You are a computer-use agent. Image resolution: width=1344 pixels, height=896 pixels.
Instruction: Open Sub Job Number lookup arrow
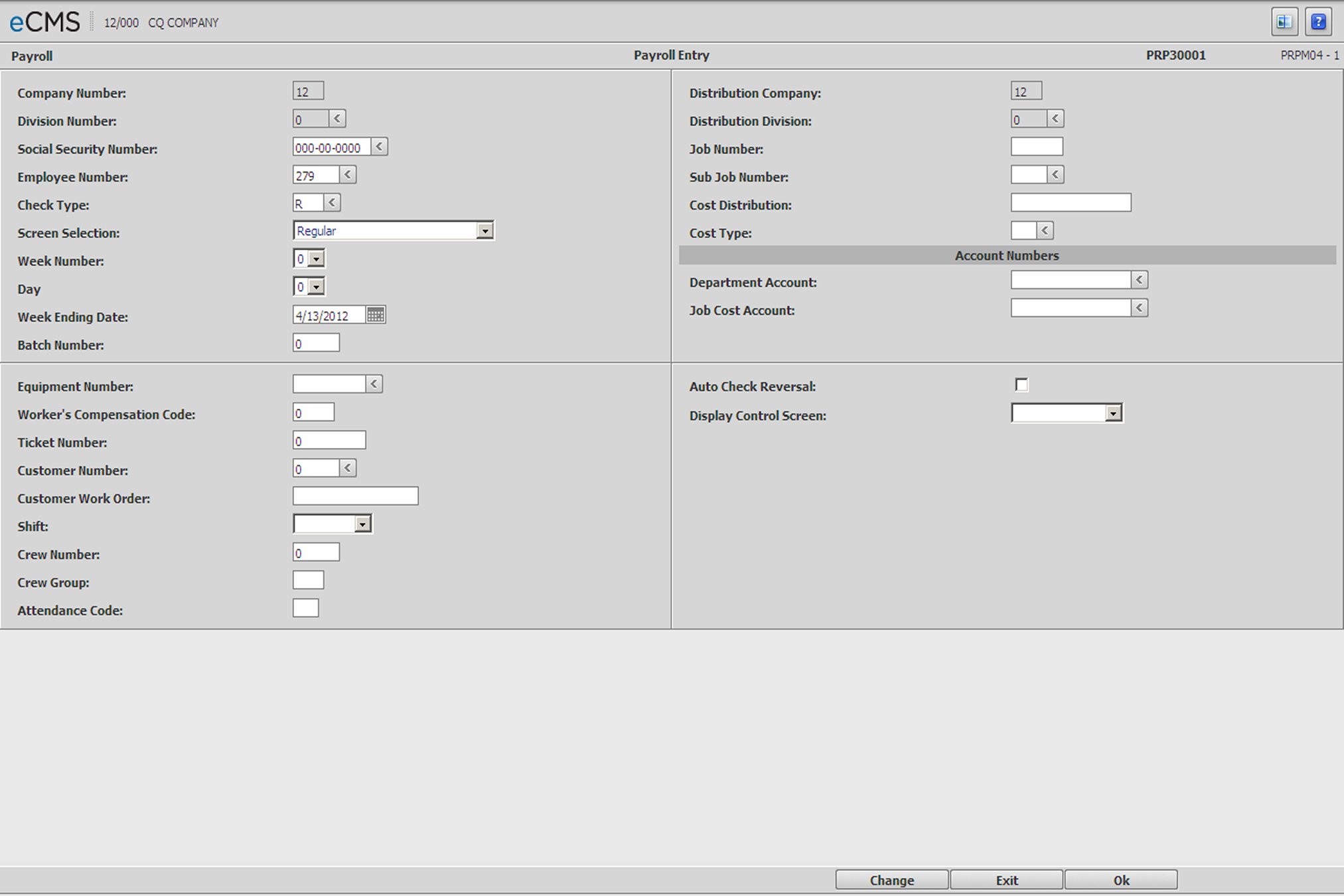[1055, 175]
